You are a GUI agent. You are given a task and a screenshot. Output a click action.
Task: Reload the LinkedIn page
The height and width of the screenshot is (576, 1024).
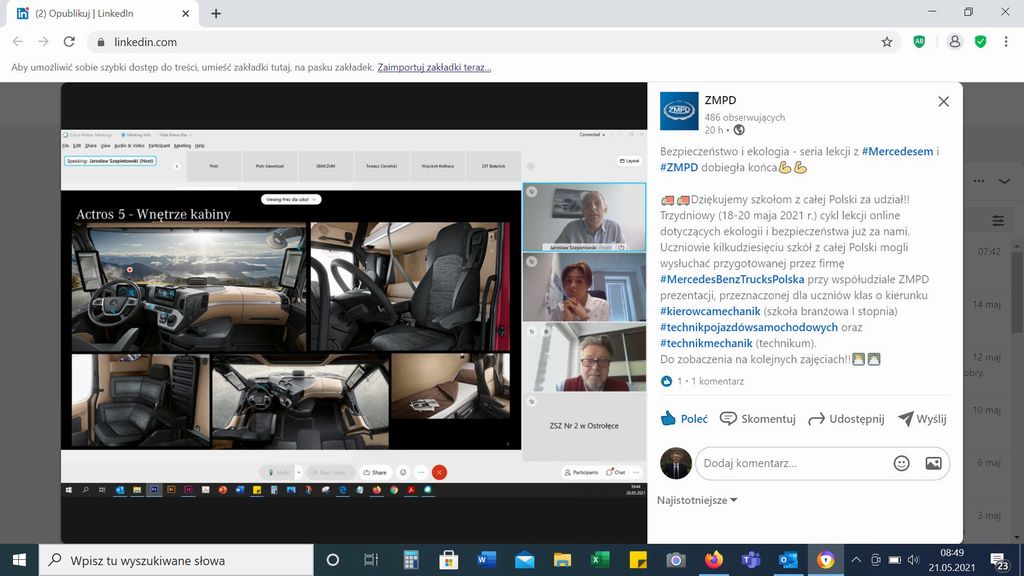click(x=69, y=42)
